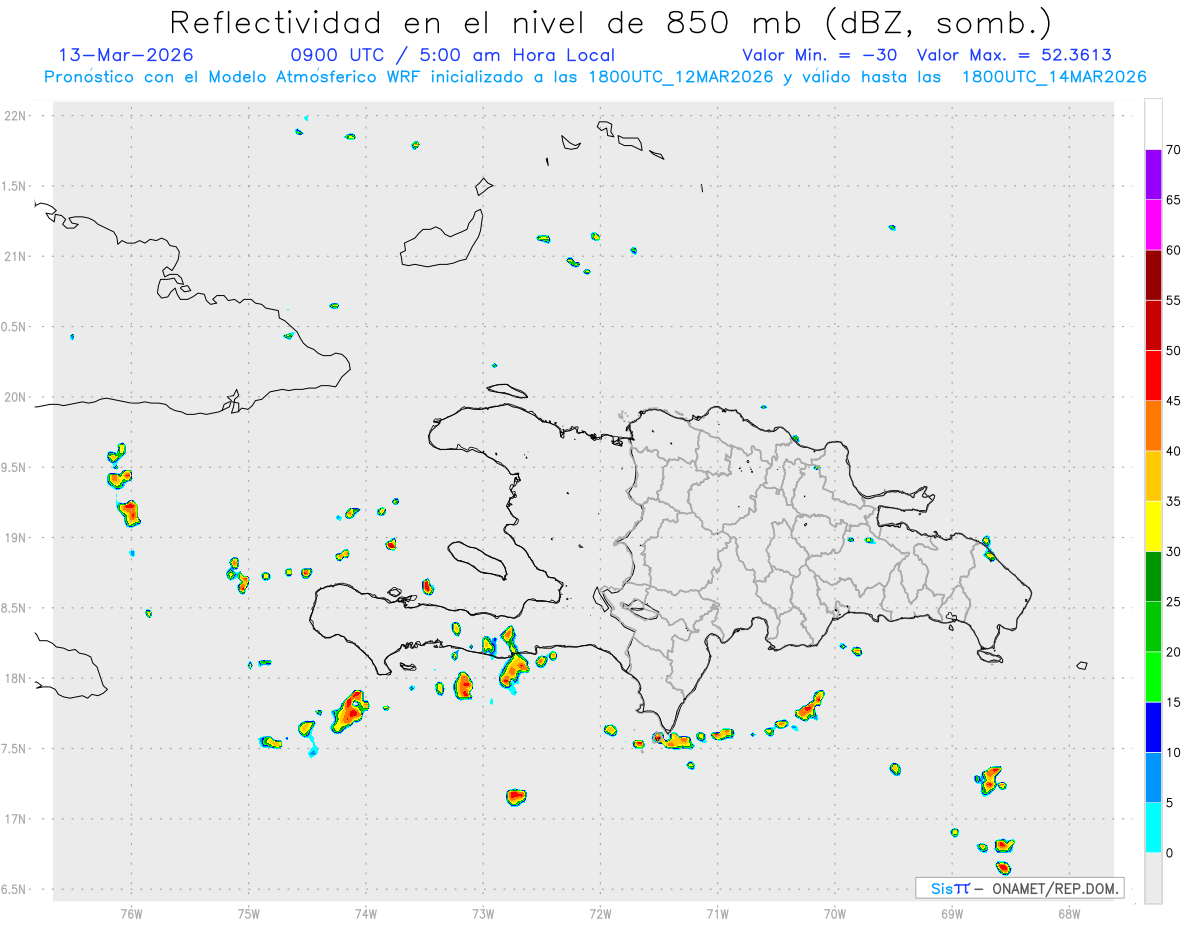The height and width of the screenshot is (927, 1200).
Task: Click the "0900 UTC / 5:00 am Hora Local" text
Action: coord(453,55)
